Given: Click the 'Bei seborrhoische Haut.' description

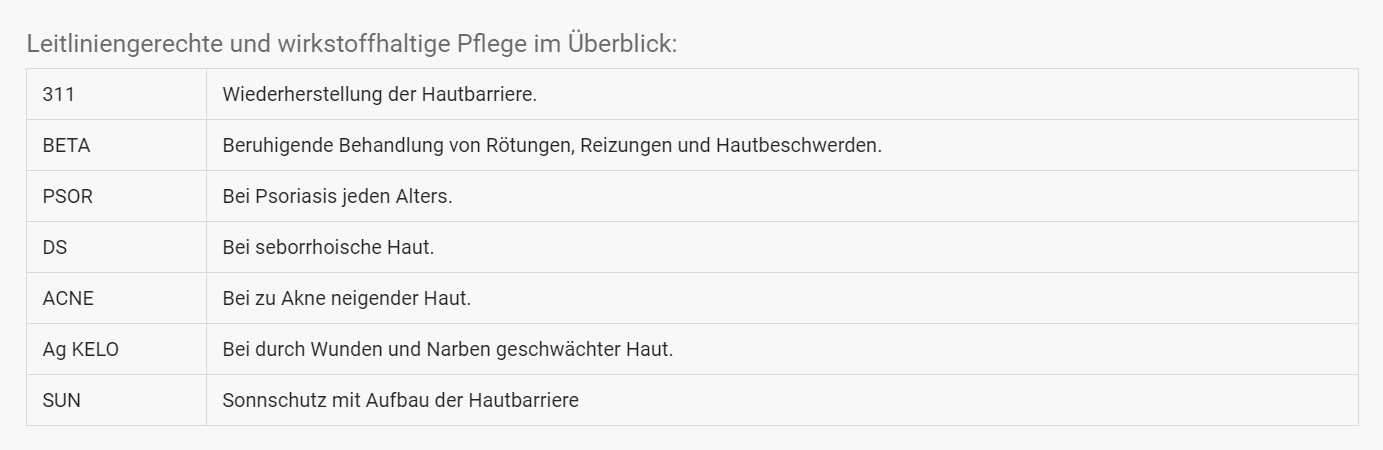Looking at the screenshot, I should point(328,247).
